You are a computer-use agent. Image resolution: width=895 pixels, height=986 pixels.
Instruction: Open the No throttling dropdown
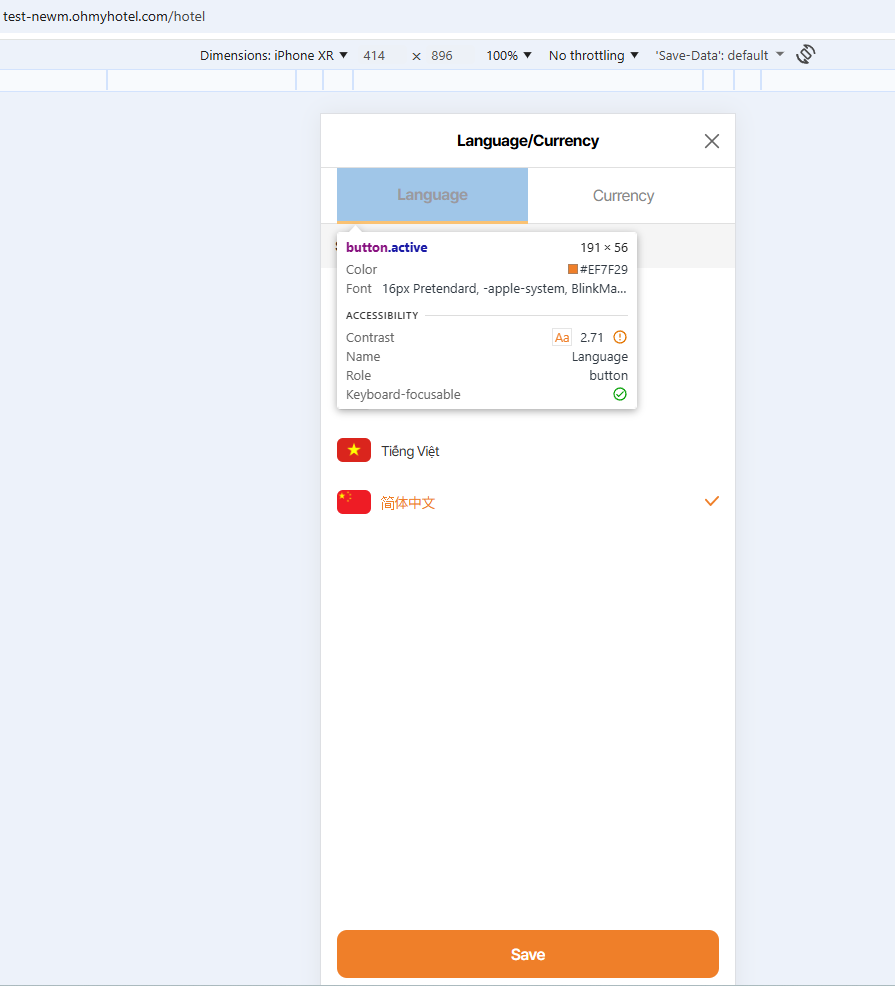[x=594, y=55]
